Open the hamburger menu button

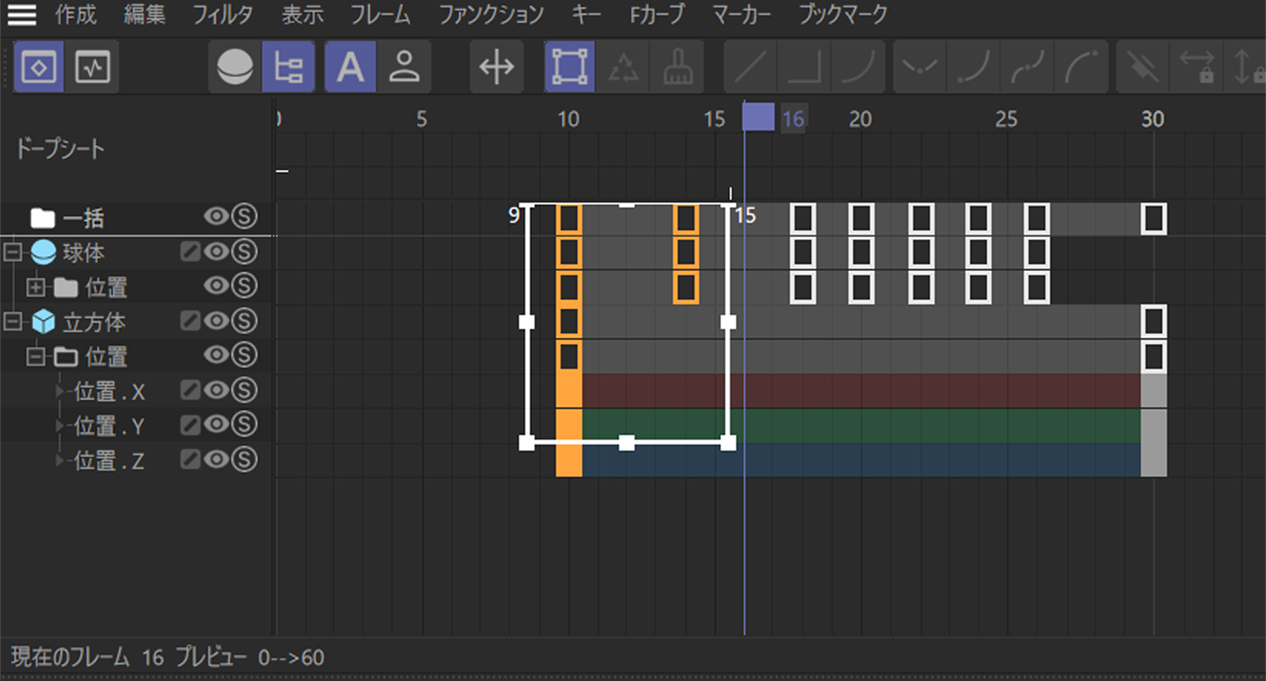pos(23,15)
